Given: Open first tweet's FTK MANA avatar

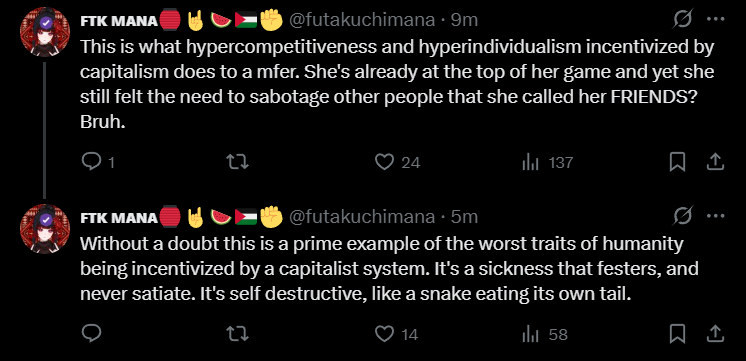Looking at the screenshot, I should (x=45, y=32).
